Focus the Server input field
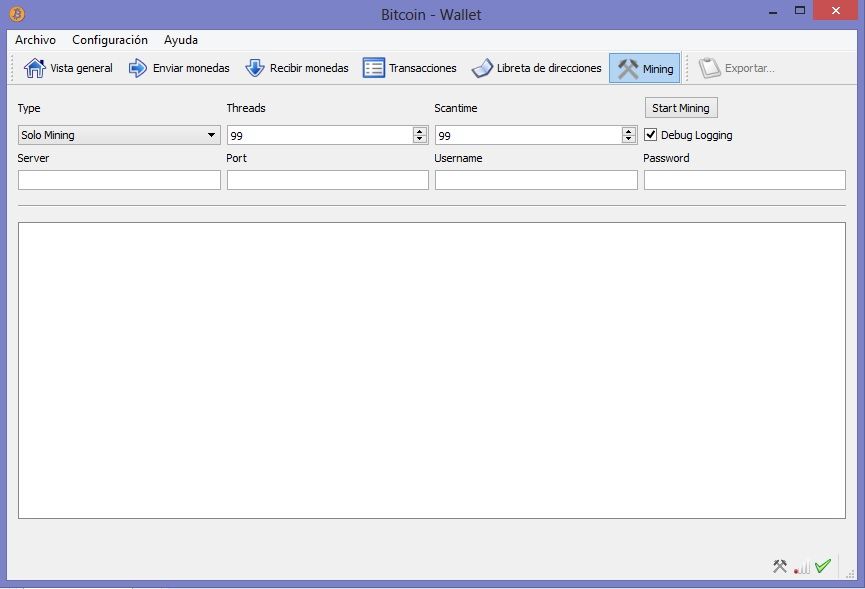 click(119, 180)
